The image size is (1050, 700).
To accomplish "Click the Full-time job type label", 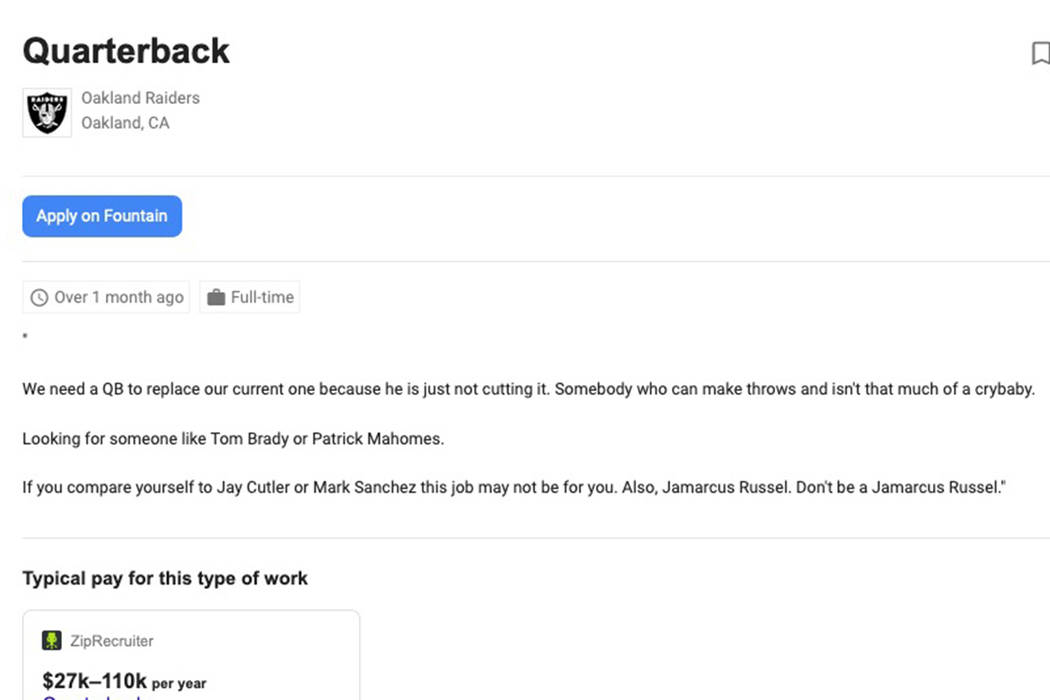I will tap(262, 297).
